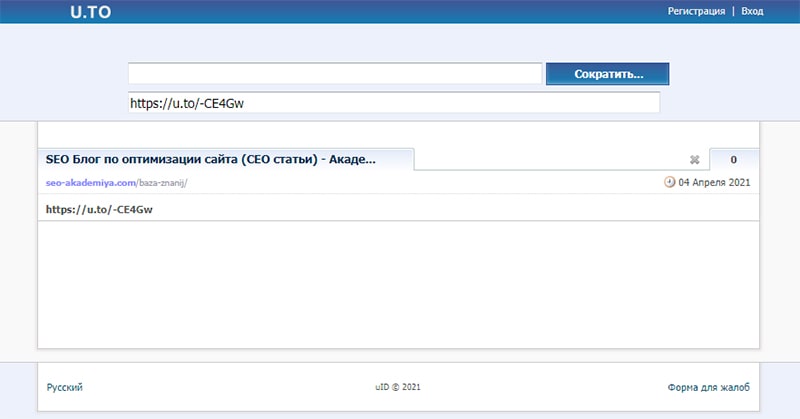Click the uID © 2021 copyright text
The image size is (800, 419).
398,387
